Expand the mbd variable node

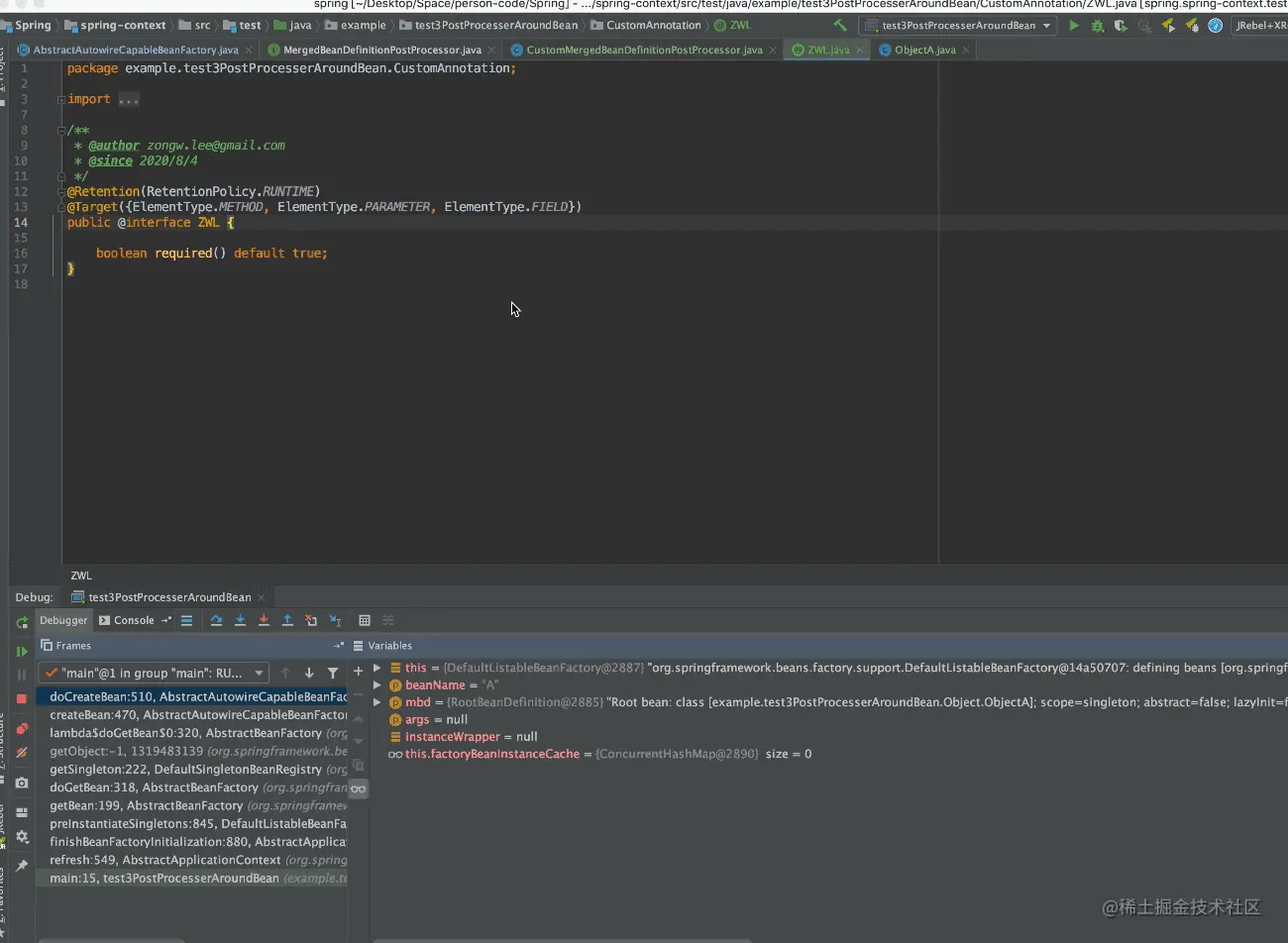[377, 702]
